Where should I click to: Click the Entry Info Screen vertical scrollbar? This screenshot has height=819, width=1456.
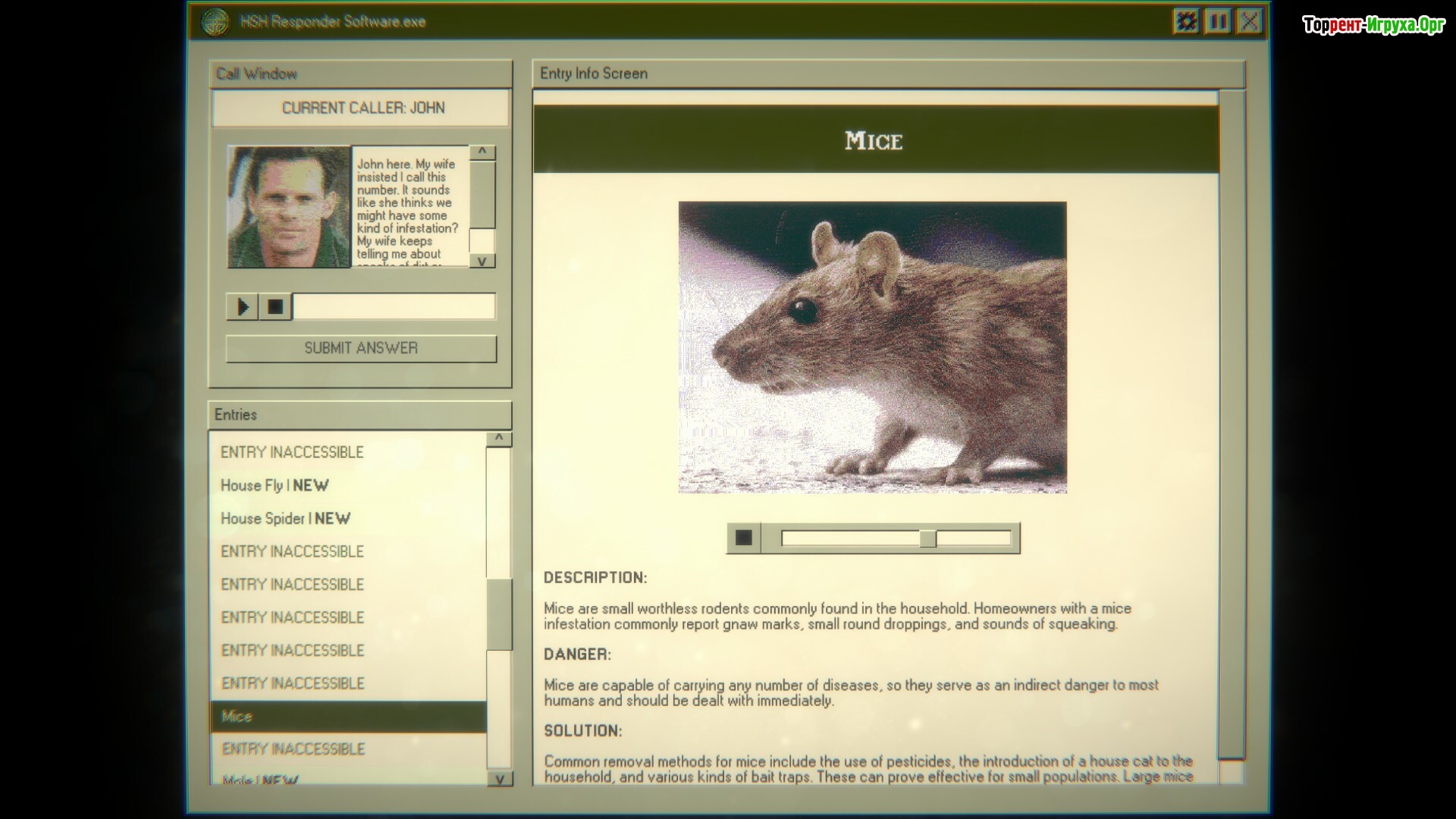1231,425
